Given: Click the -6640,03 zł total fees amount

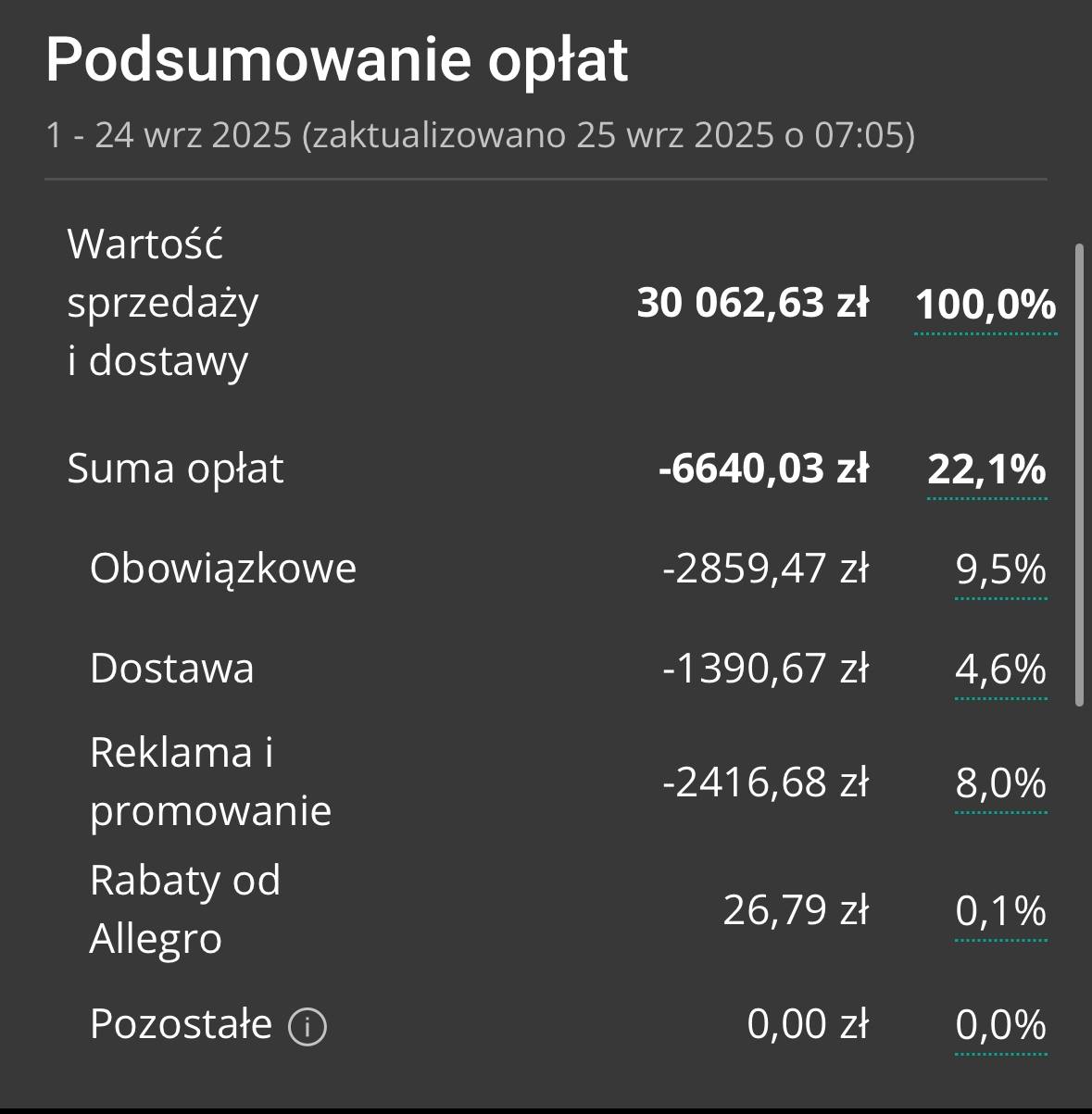Looking at the screenshot, I should click(763, 469).
